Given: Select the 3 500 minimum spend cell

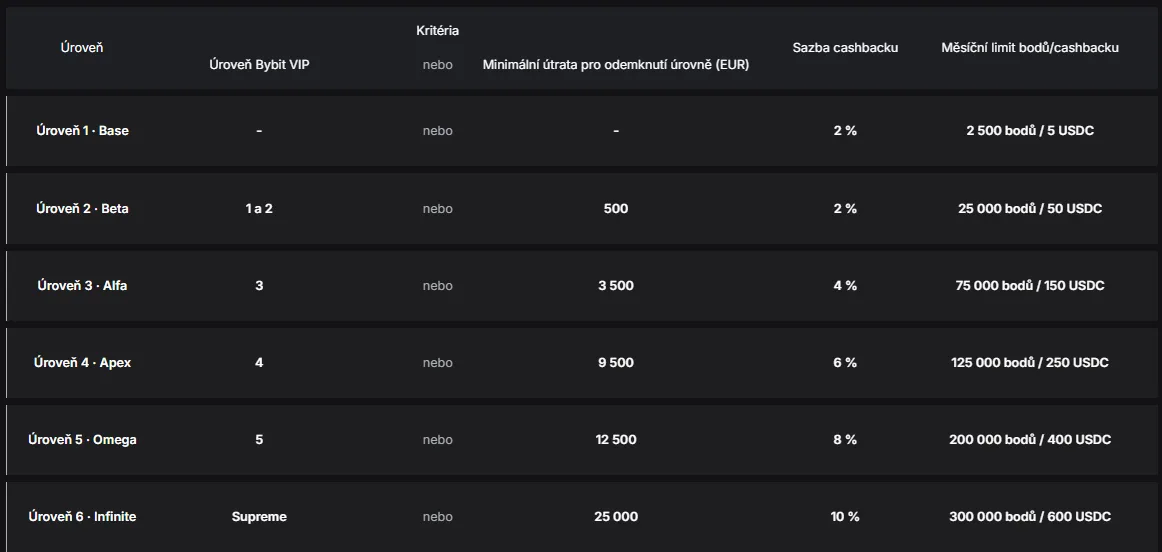Looking at the screenshot, I should click(x=616, y=285).
